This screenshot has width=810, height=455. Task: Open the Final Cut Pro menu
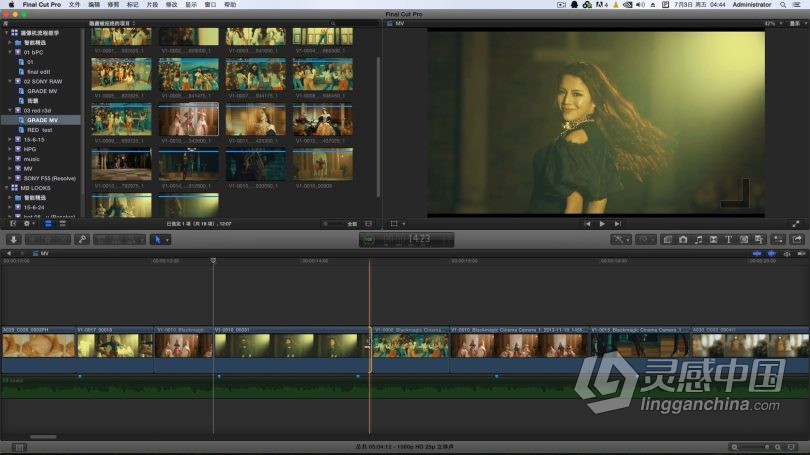coord(41,5)
